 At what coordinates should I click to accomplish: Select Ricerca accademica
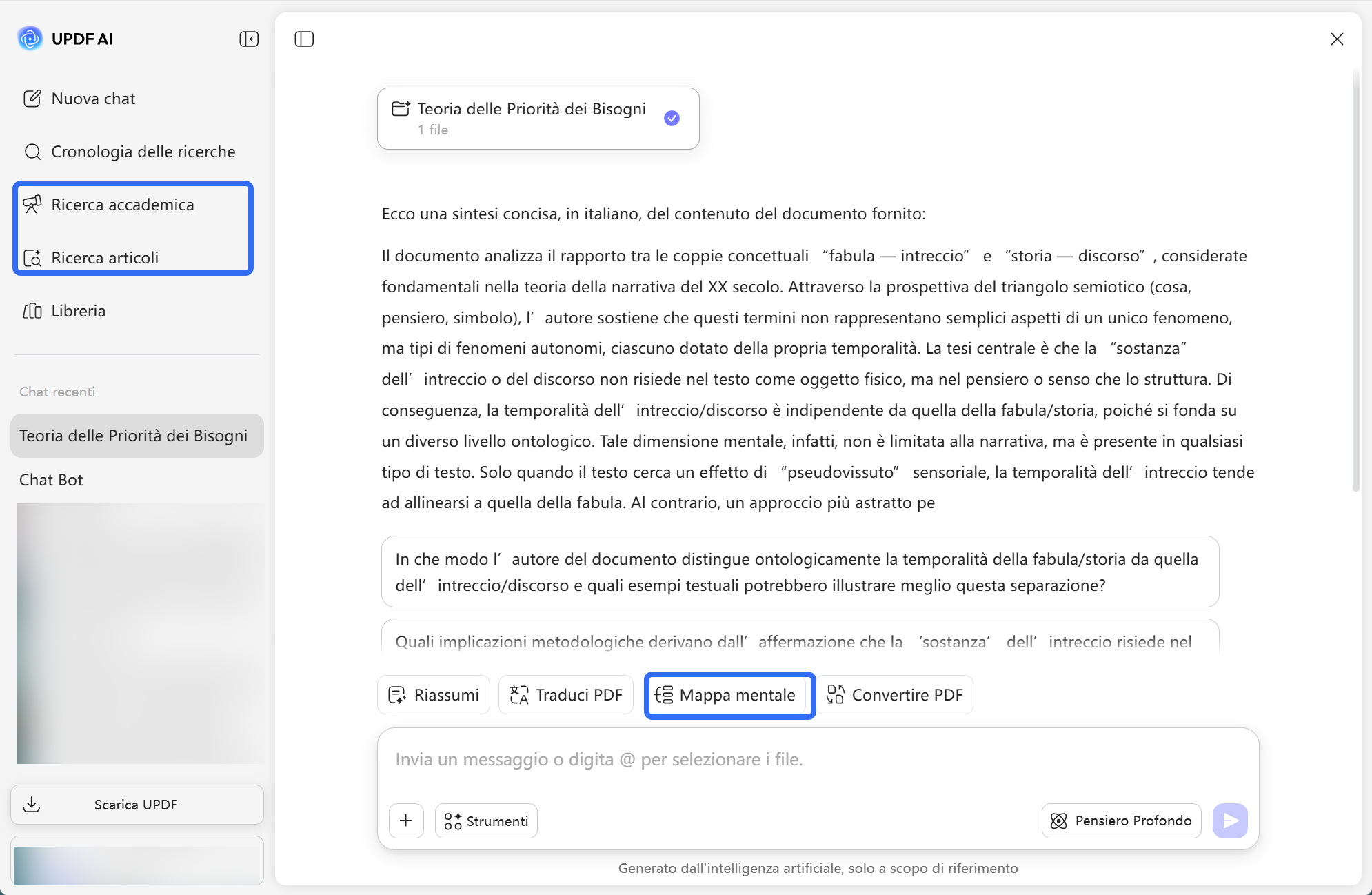(x=122, y=205)
